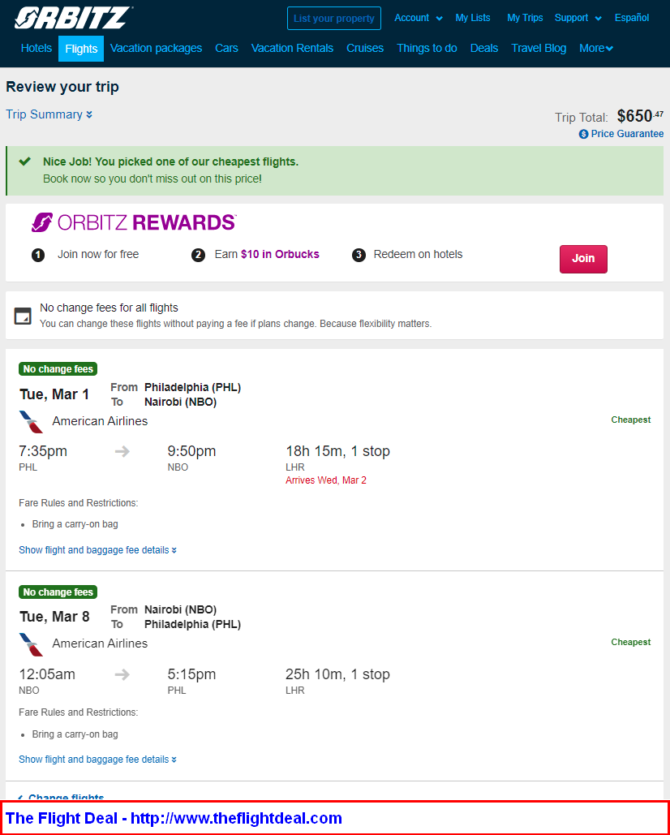
Task: Open the More navigation dropdown
Action: click(x=596, y=48)
